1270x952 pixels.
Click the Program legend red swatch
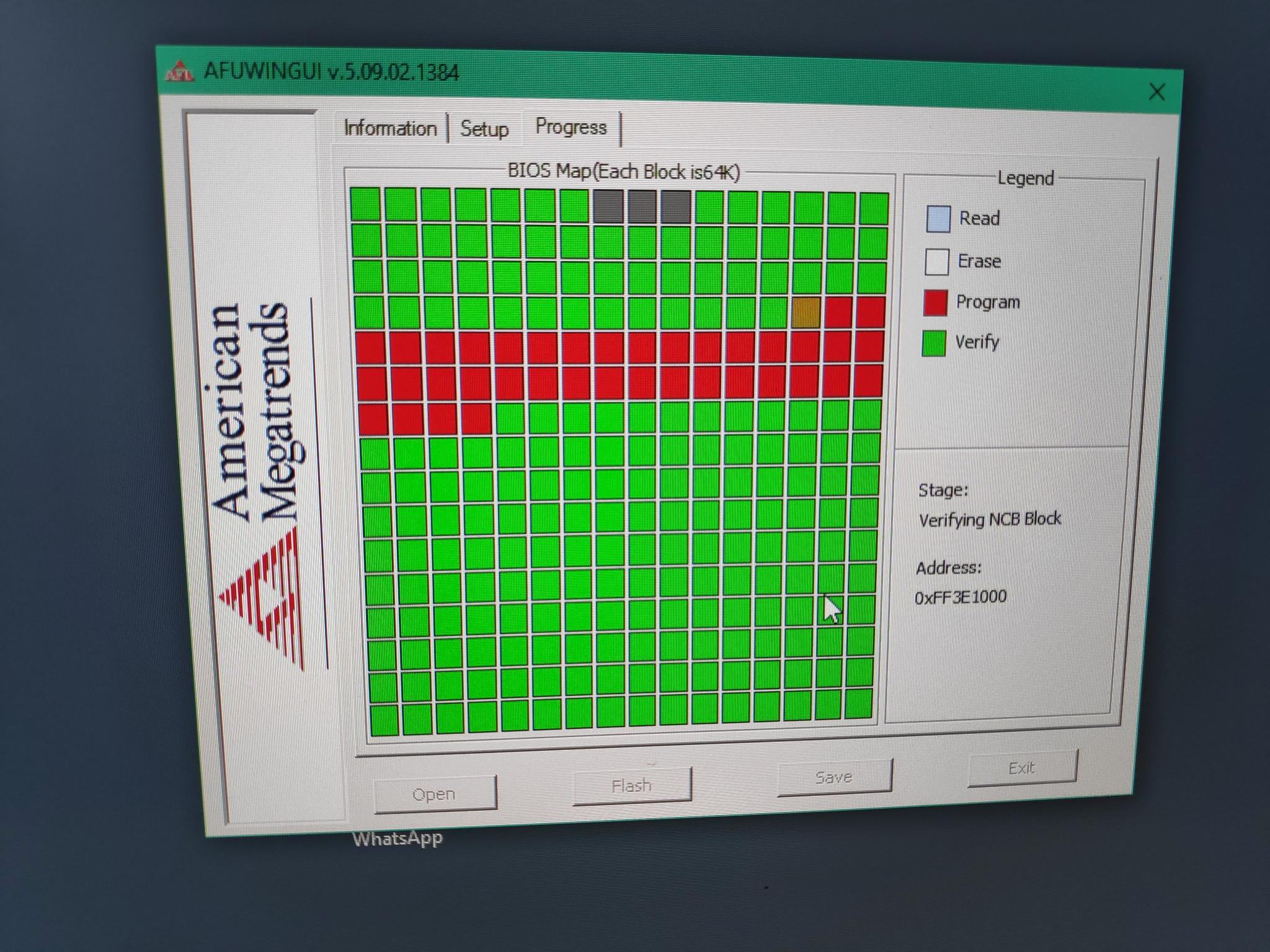[935, 302]
